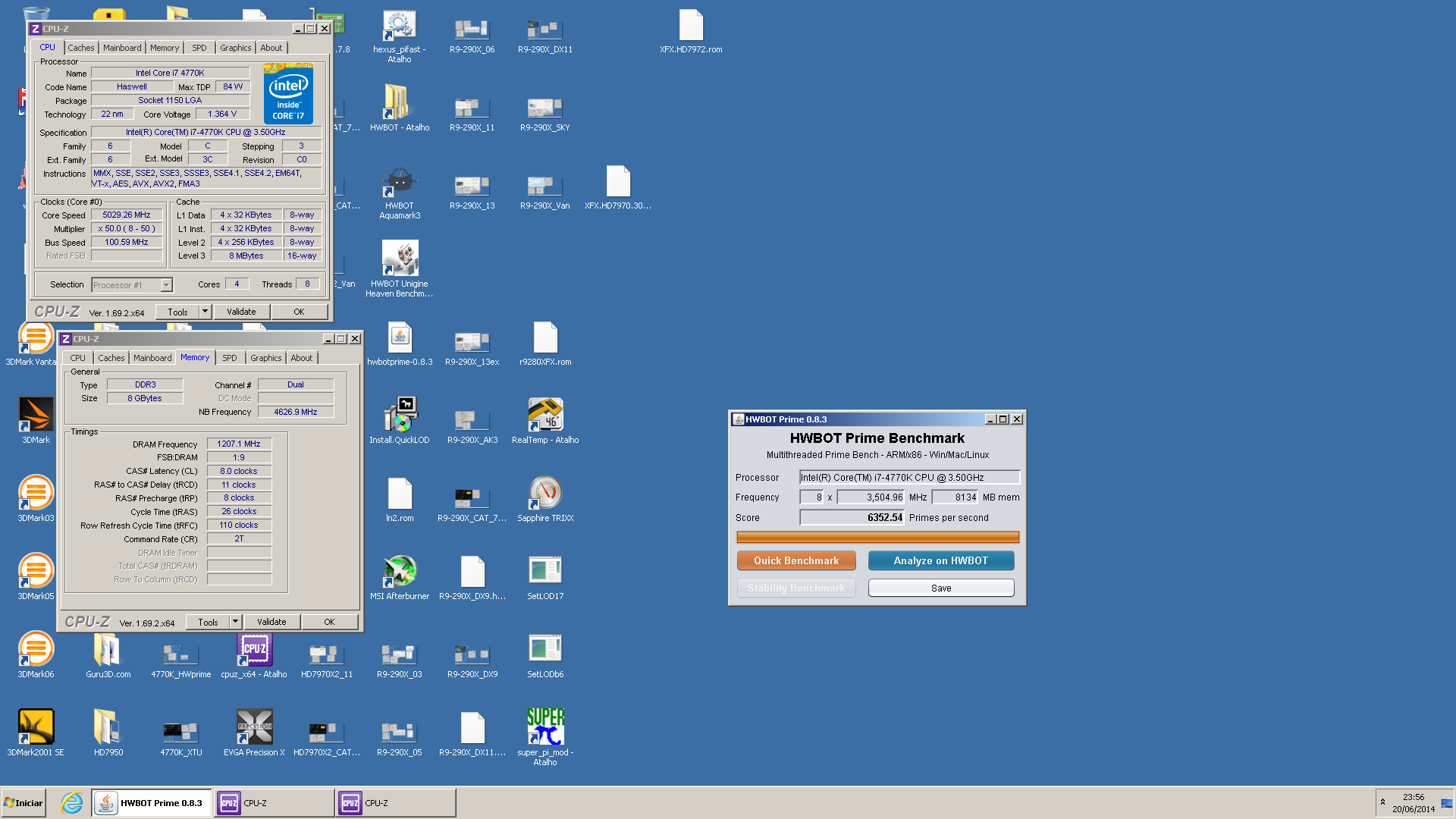Click OK in the upper CPU-Z window

(299, 312)
